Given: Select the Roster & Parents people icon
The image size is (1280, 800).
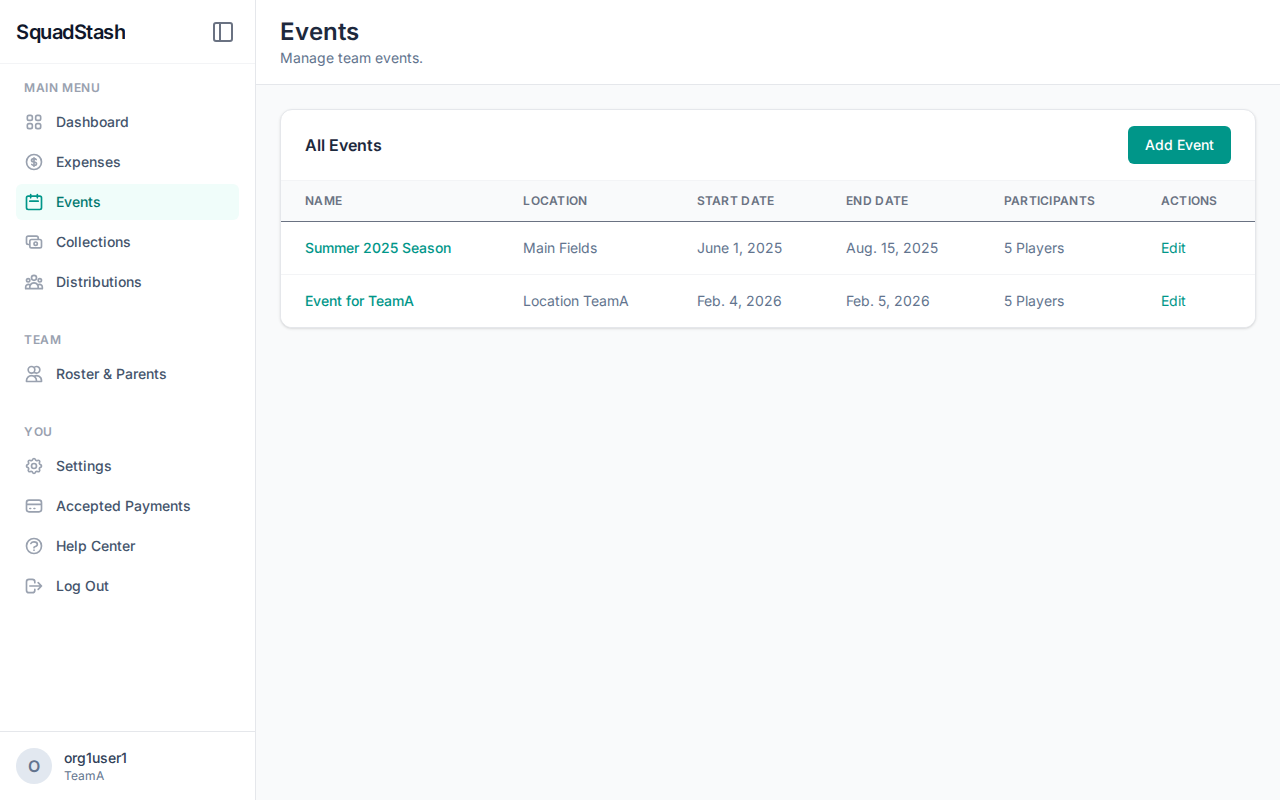Looking at the screenshot, I should point(33,373).
